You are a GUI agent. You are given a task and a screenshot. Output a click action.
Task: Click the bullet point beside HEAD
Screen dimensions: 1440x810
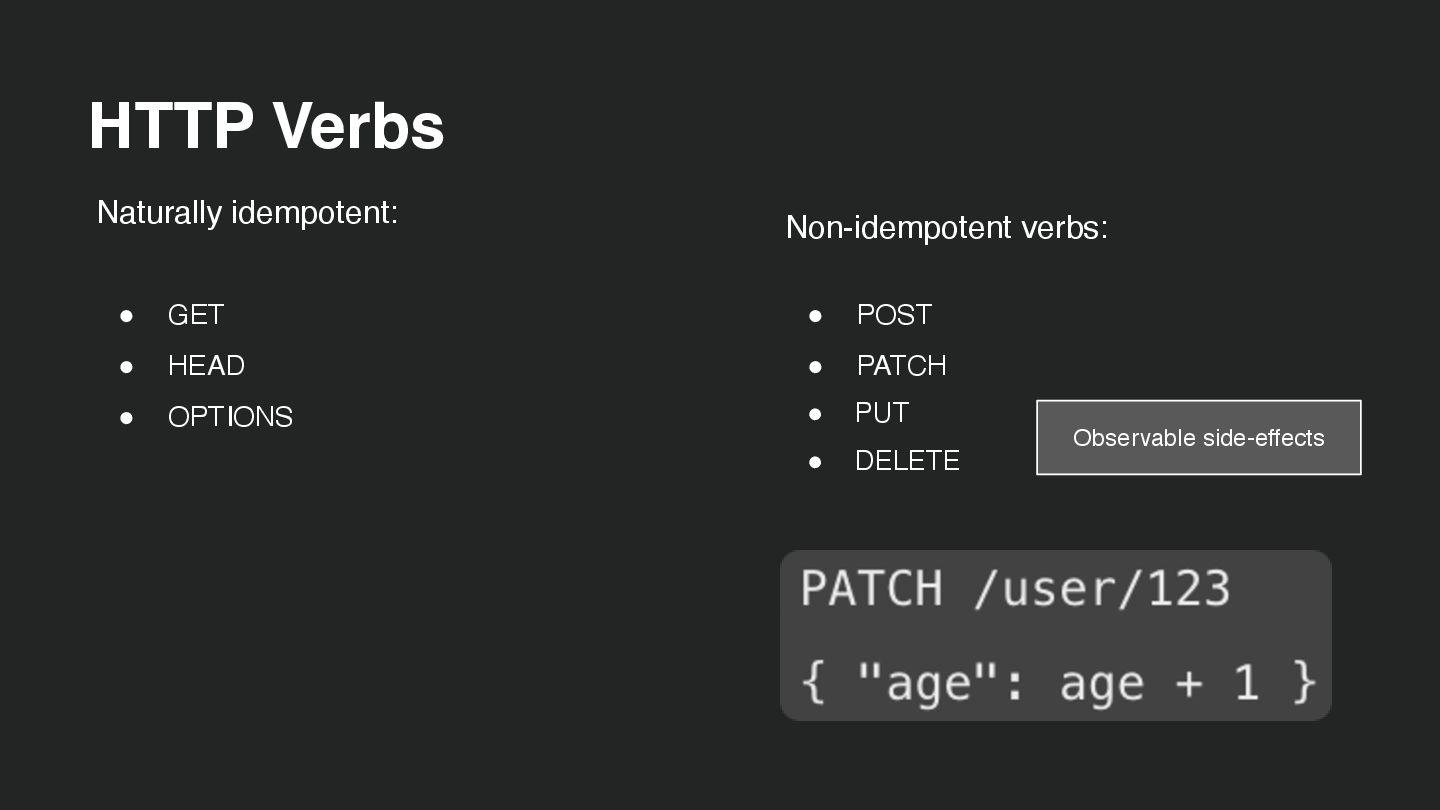(x=127, y=366)
